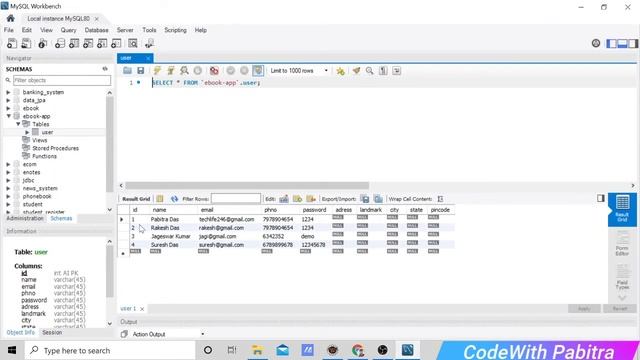Toggle autocommit mode icon
Screen dimensions: 640x360
point(258,71)
